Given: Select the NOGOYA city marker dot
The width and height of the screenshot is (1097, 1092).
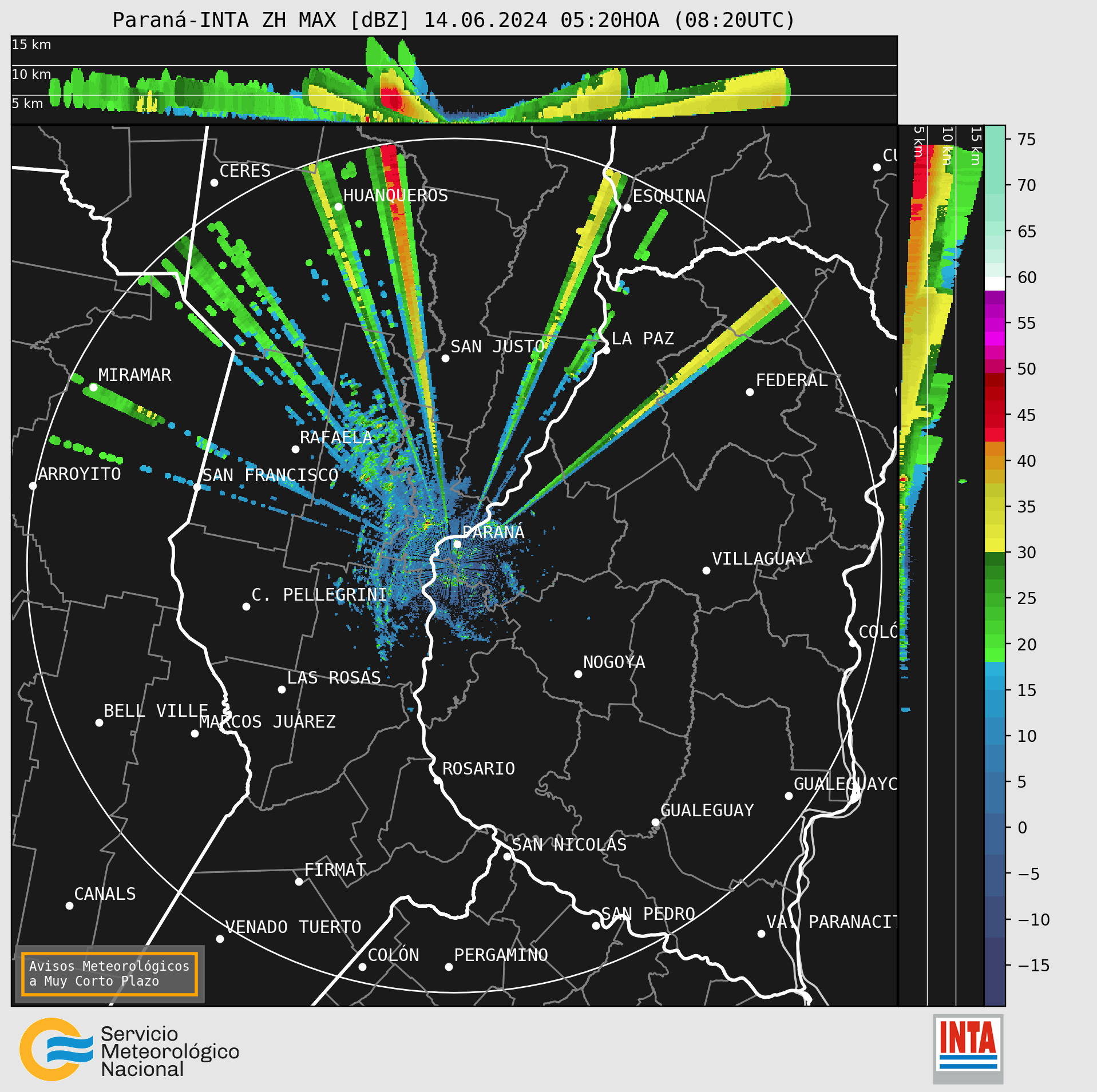Looking at the screenshot, I should [x=578, y=674].
